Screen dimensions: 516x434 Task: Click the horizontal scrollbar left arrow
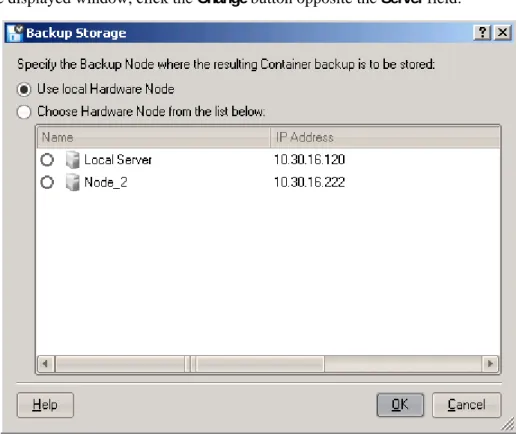[x=46, y=363]
